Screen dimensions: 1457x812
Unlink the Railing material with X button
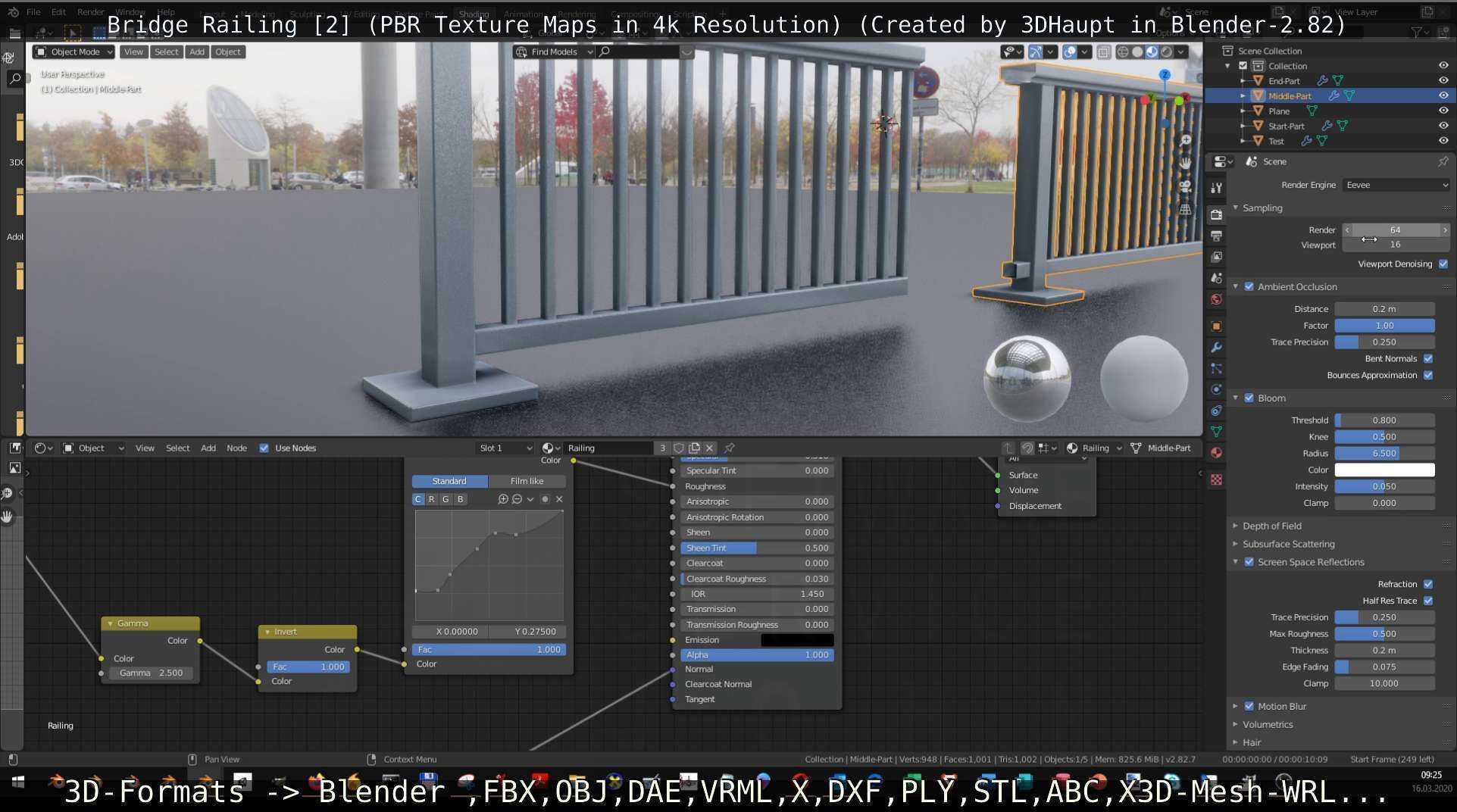tap(710, 448)
